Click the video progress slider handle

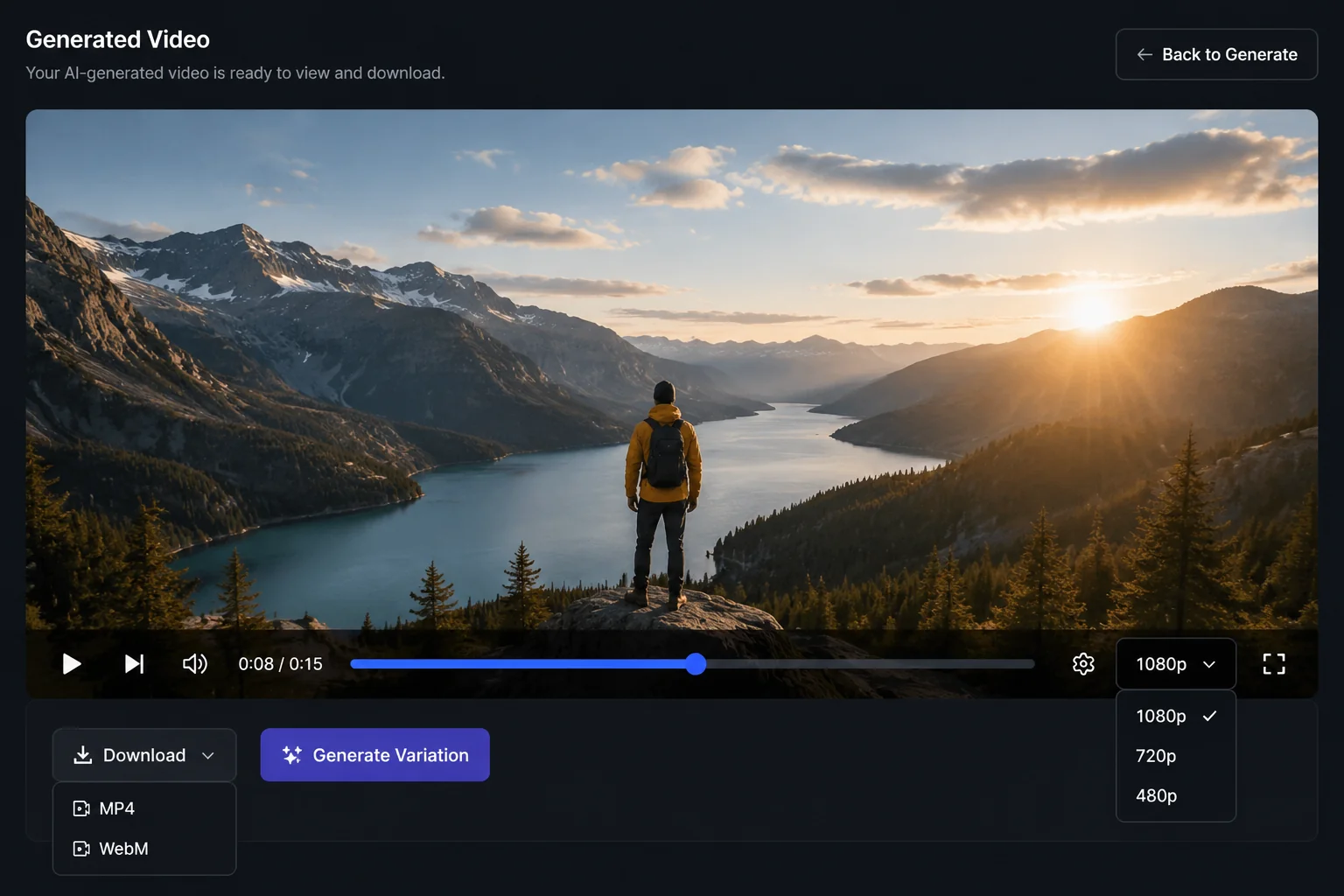[696, 664]
